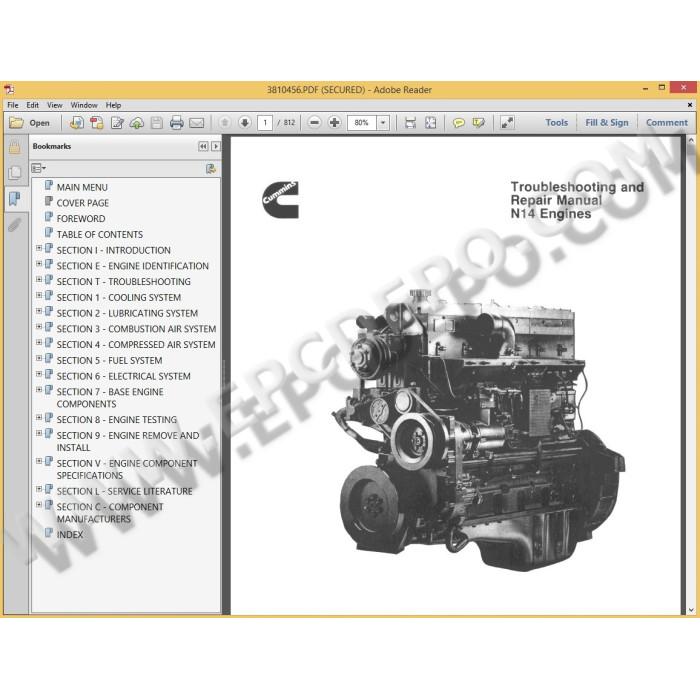
Task: Click the Convert PDF to Word icon
Action: click(x=96, y=122)
